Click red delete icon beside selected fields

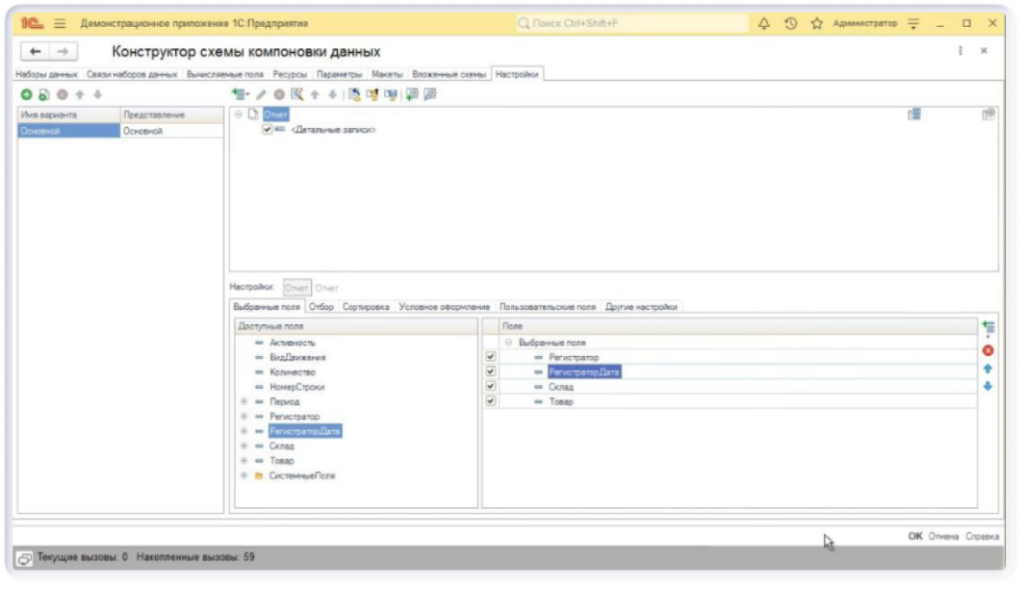point(988,350)
